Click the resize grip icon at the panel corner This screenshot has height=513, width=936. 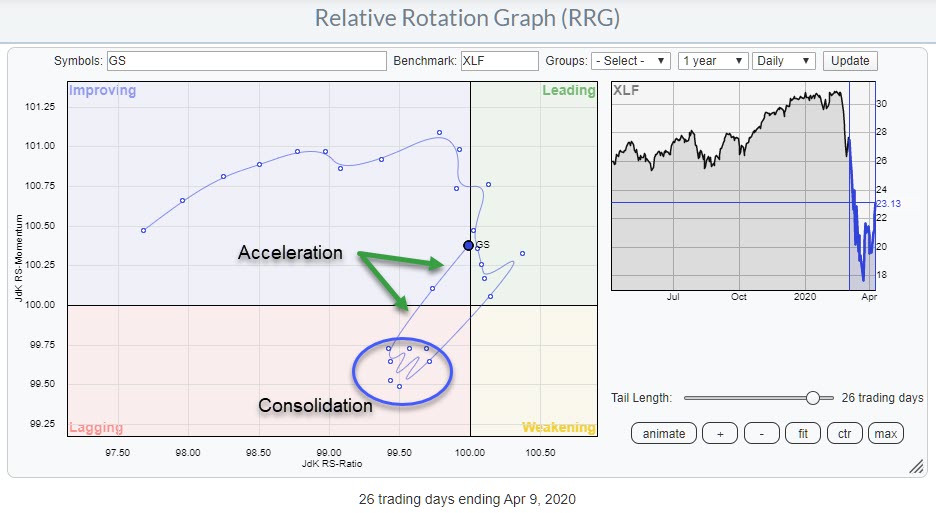(916, 466)
